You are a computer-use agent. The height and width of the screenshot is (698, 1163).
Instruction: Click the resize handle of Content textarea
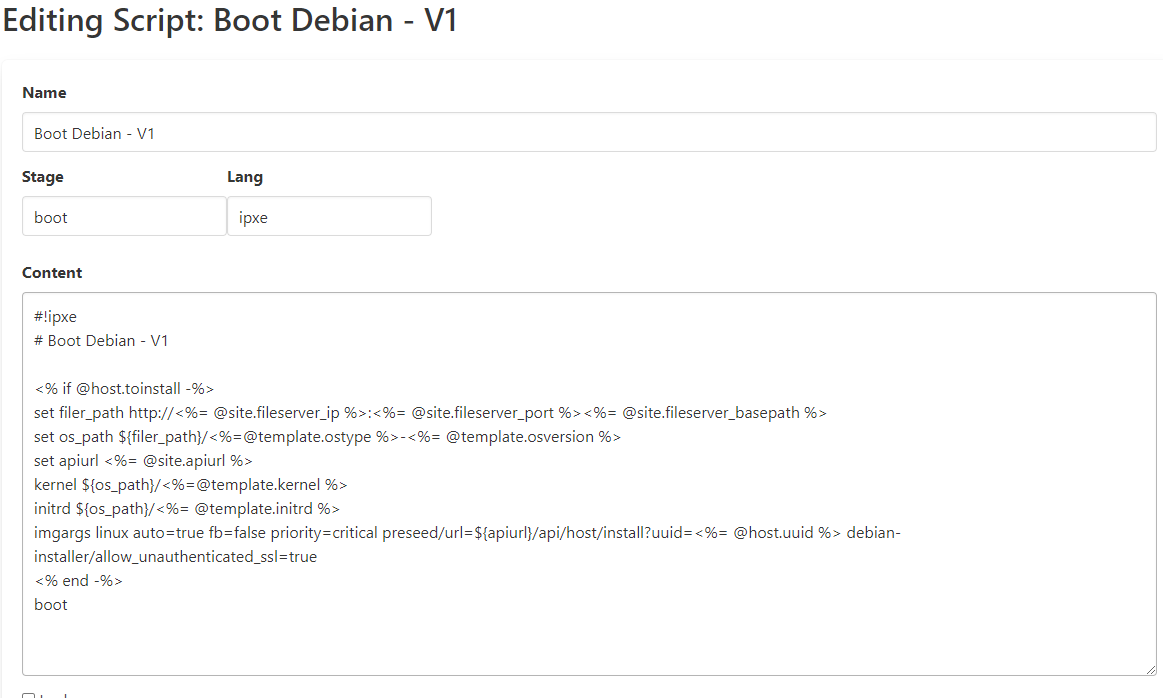tap(1150, 669)
